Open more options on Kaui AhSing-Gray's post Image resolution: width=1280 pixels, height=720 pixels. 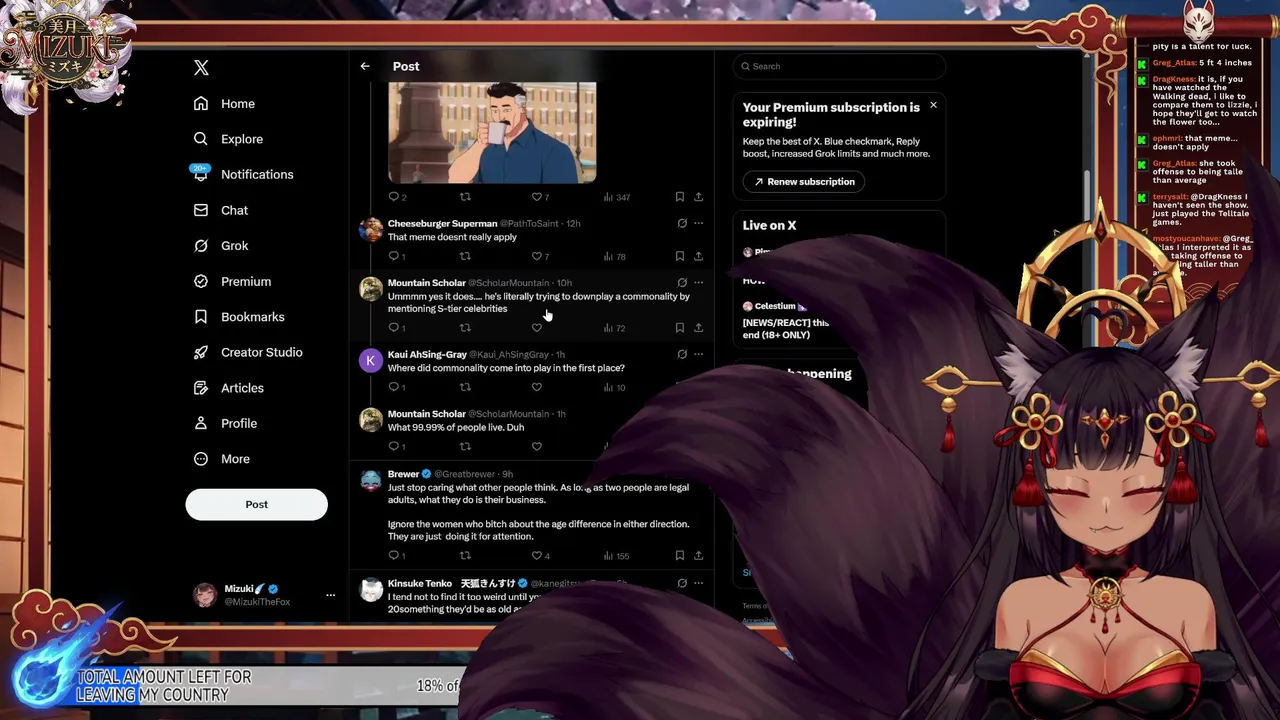click(698, 354)
